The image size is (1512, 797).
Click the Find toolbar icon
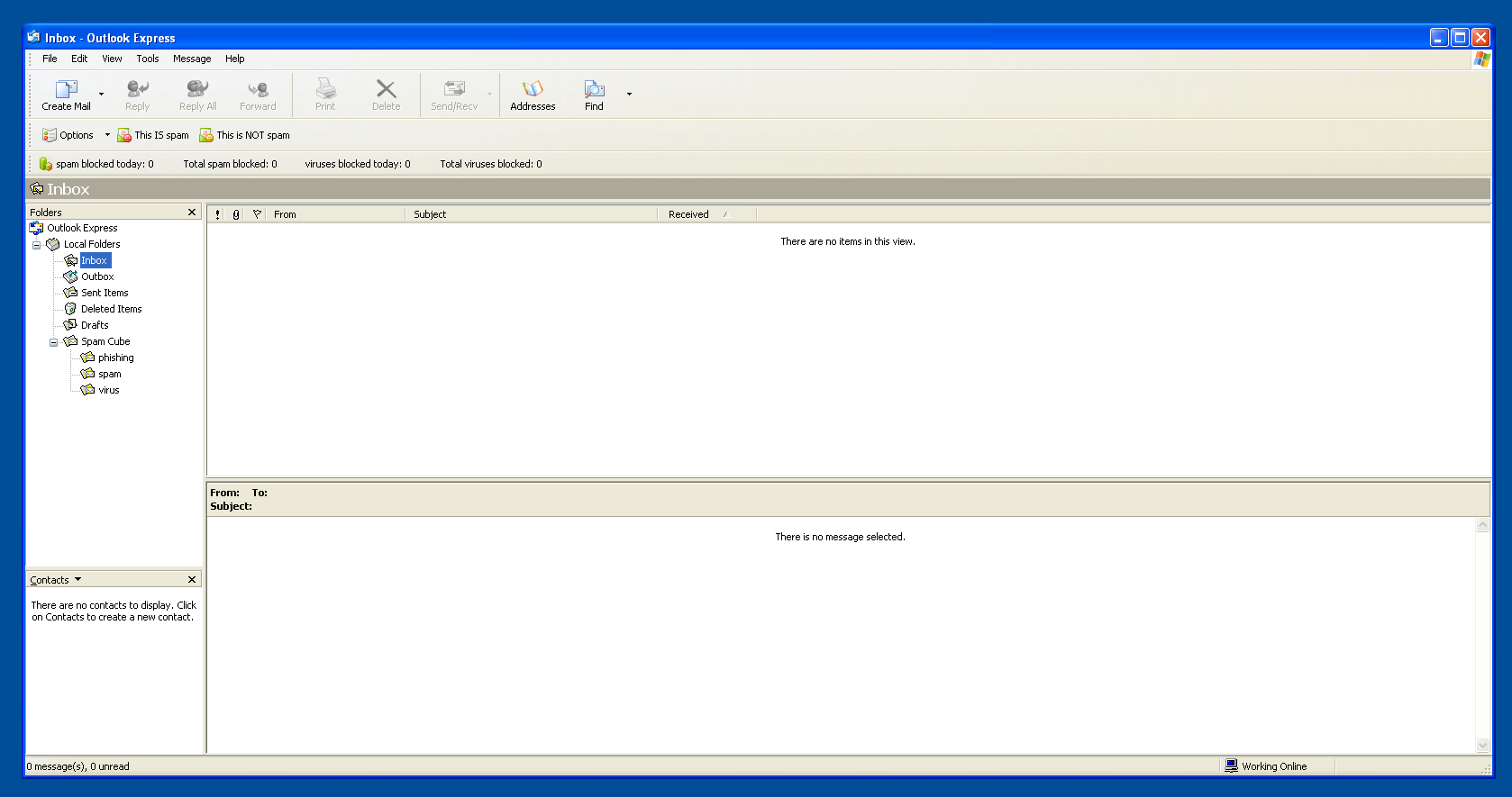[x=594, y=89]
